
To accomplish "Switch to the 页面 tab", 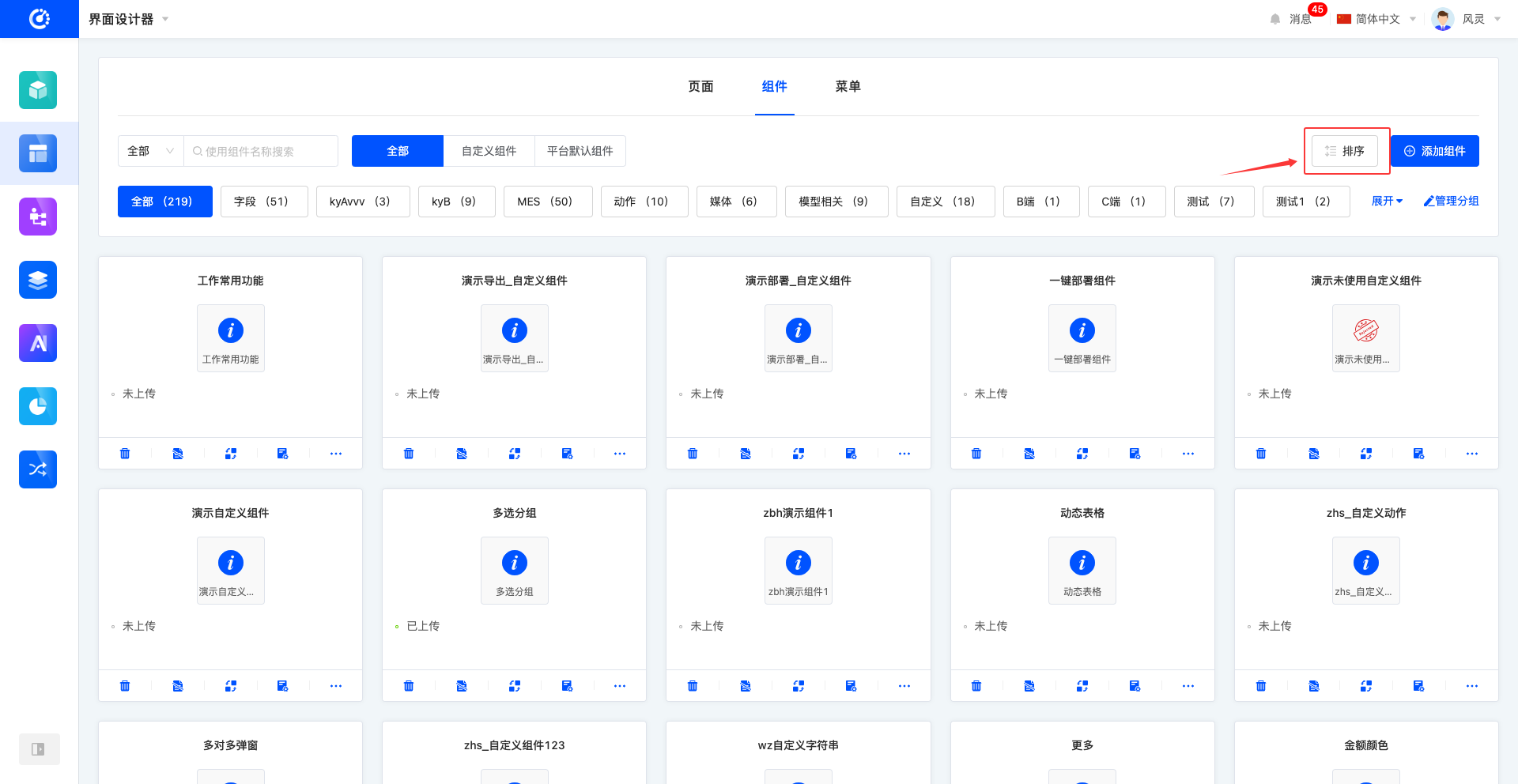I will [x=700, y=86].
